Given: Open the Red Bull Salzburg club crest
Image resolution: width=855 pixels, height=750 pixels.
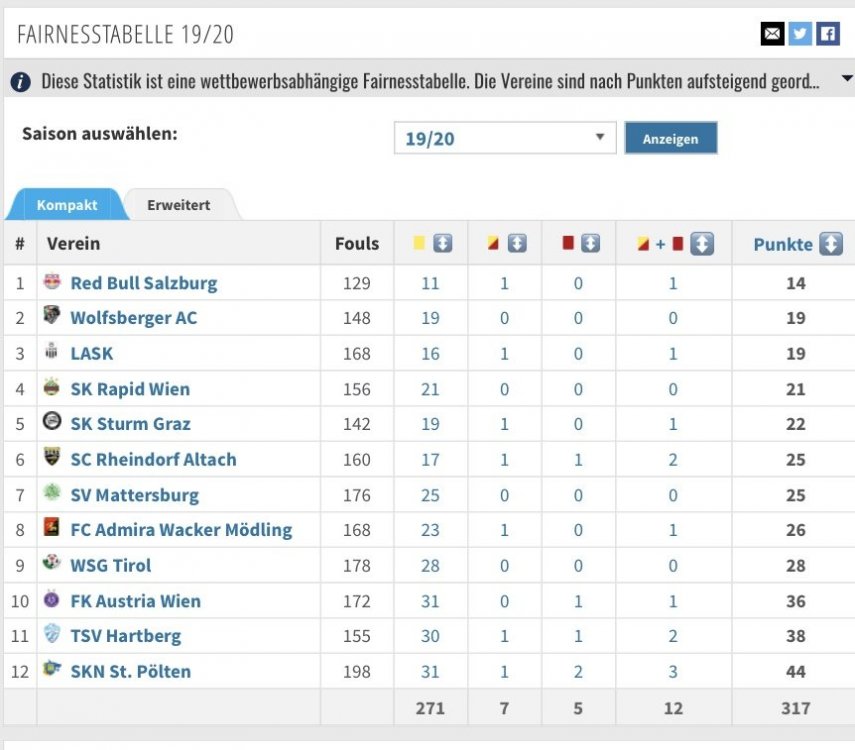Looking at the screenshot, I should (52, 281).
